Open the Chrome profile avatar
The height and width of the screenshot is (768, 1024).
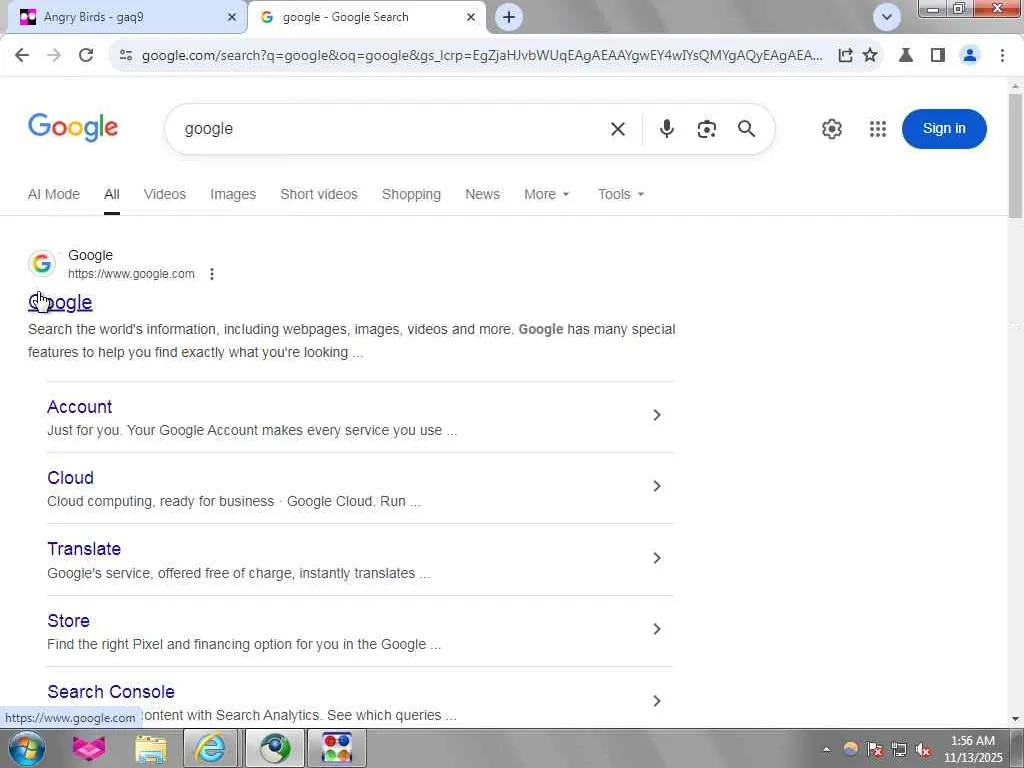pyautogui.click(x=970, y=56)
